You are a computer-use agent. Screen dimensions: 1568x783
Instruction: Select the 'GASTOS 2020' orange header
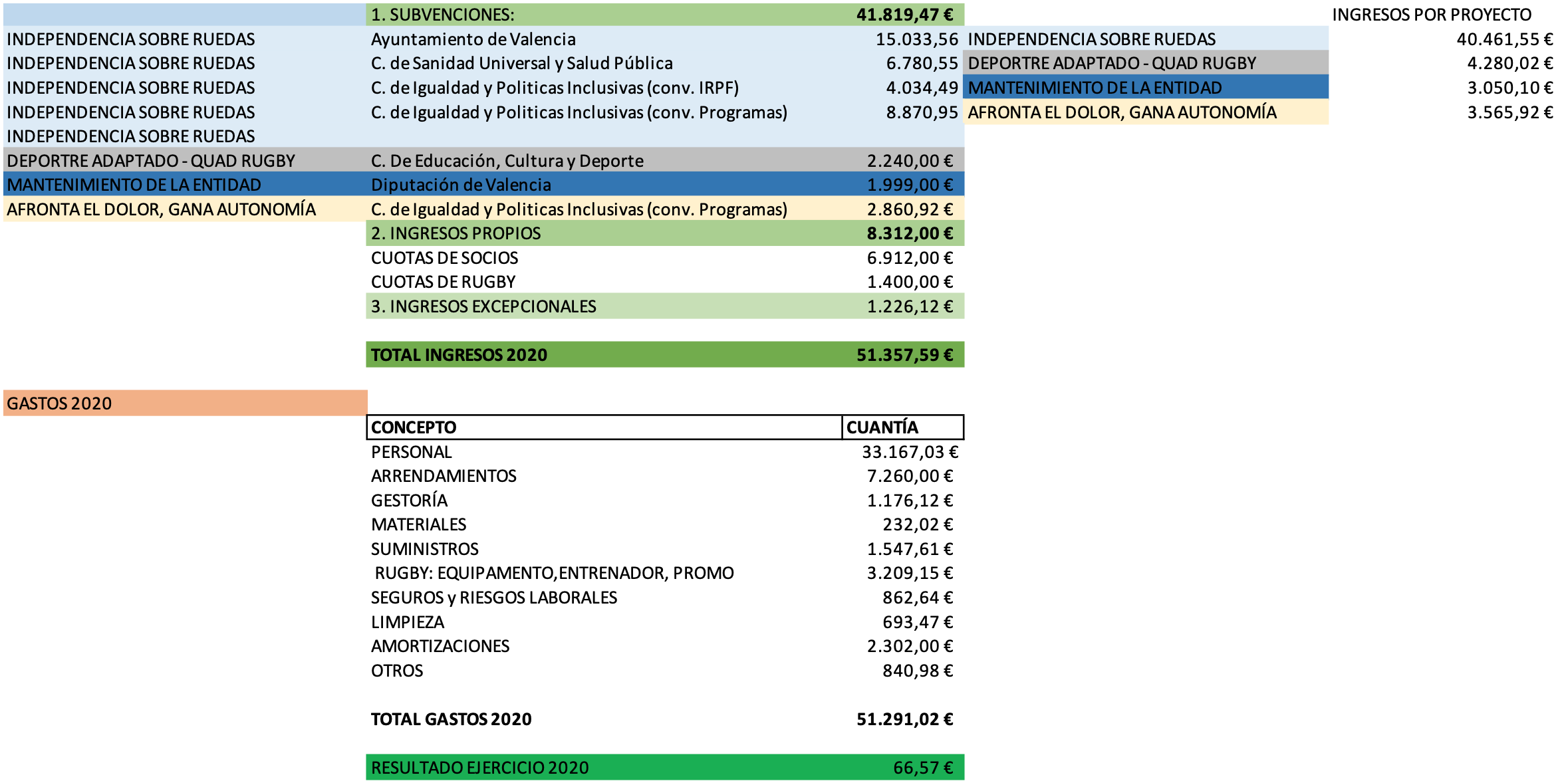click(x=185, y=403)
